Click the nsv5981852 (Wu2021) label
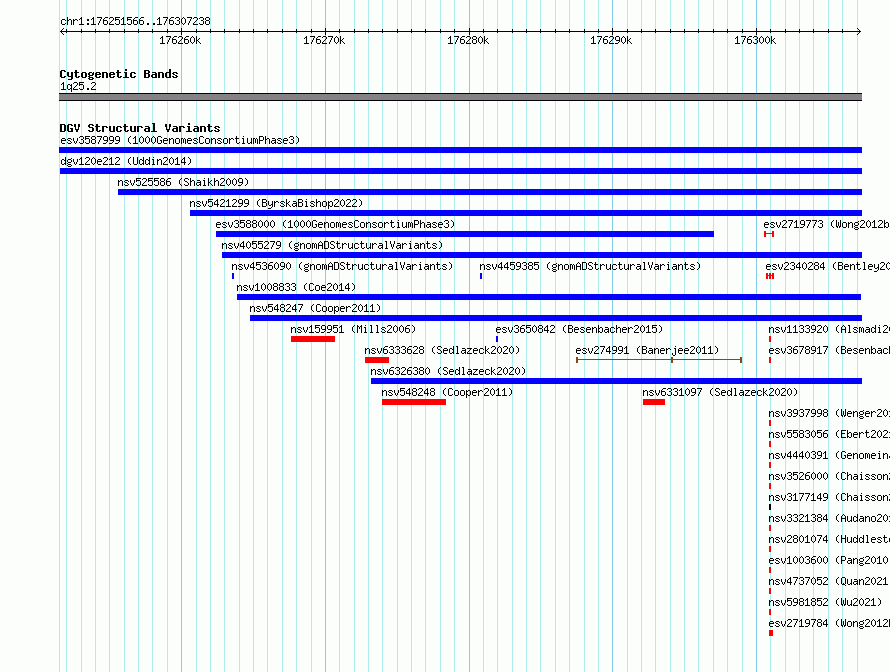The height and width of the screenshot is (672, 890). tap(825, 602)
